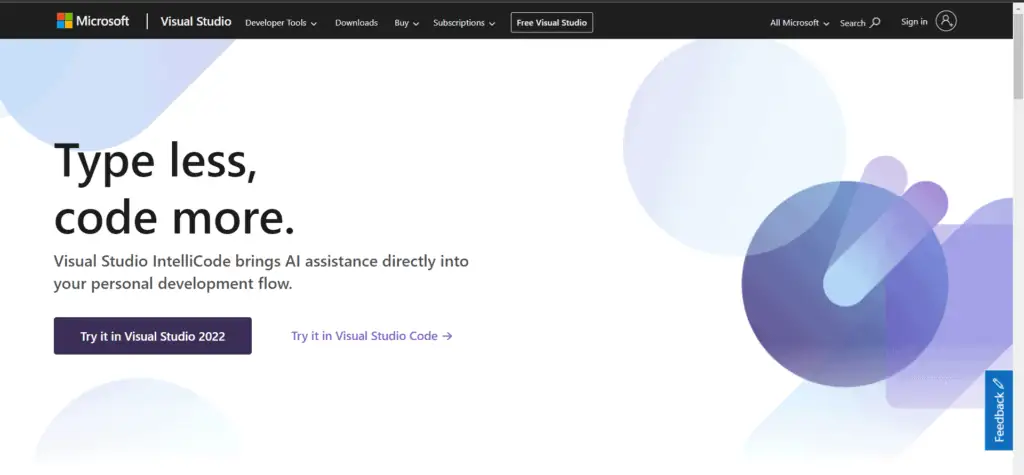The height and width of the screenshot is (475, 1024).
Task: Click the pencil icon on Feedback tab
Action: [998, 384]
